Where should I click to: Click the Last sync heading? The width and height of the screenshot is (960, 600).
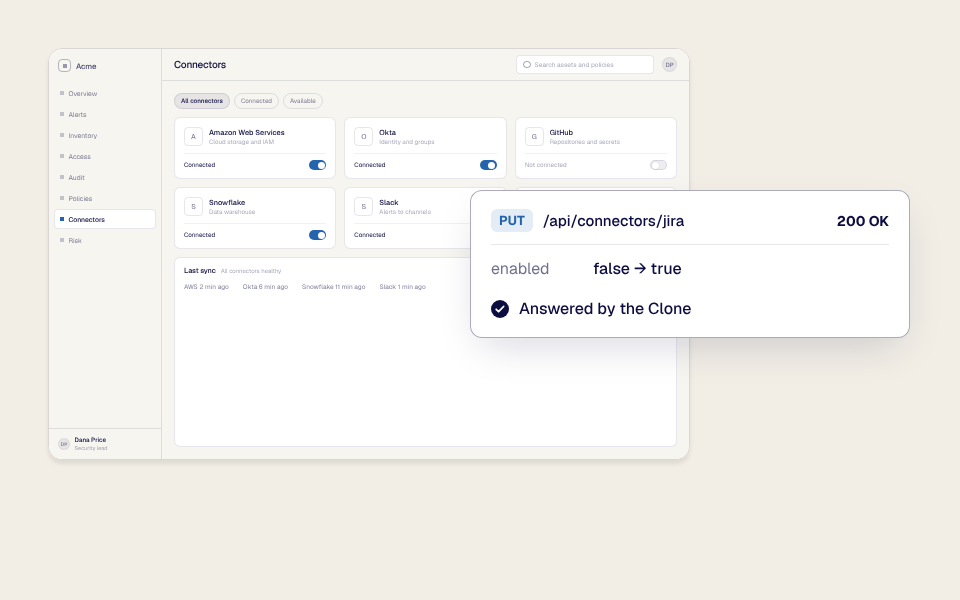[x=200, y=271]
